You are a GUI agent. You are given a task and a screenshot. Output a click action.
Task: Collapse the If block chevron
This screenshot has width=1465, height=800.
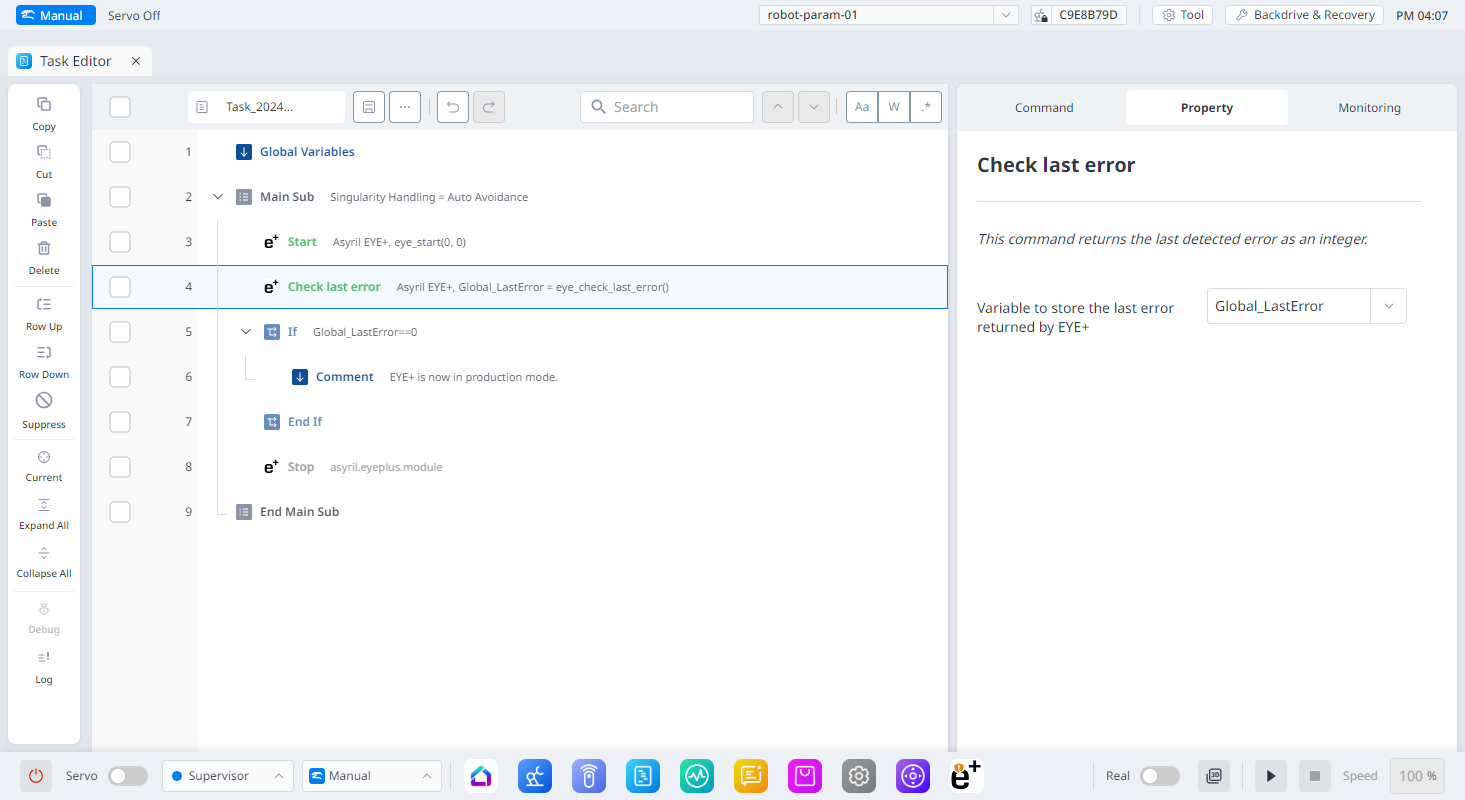[x=246, y=332]
